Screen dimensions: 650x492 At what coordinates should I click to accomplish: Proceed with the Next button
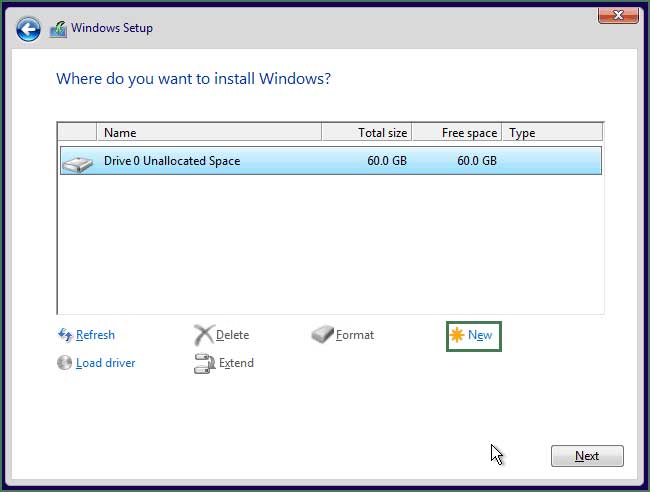pos(587,456)
